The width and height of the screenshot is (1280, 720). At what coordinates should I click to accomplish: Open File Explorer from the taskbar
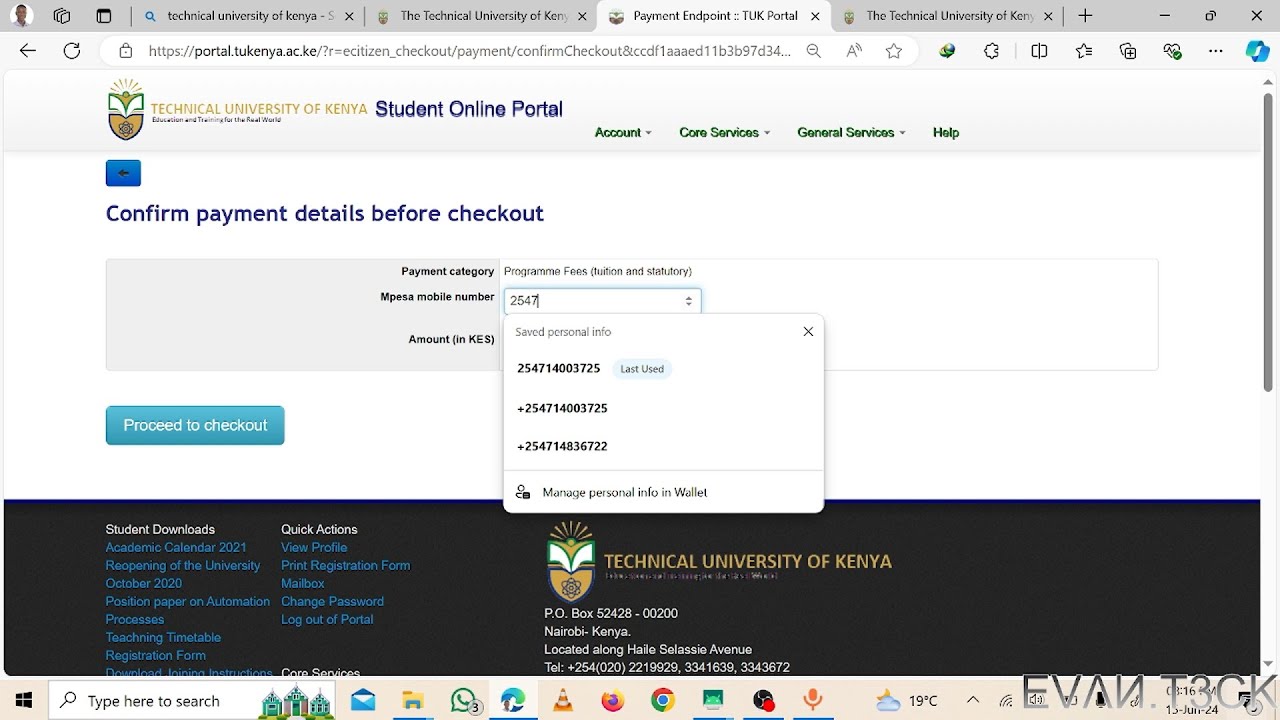click(413, 701)
